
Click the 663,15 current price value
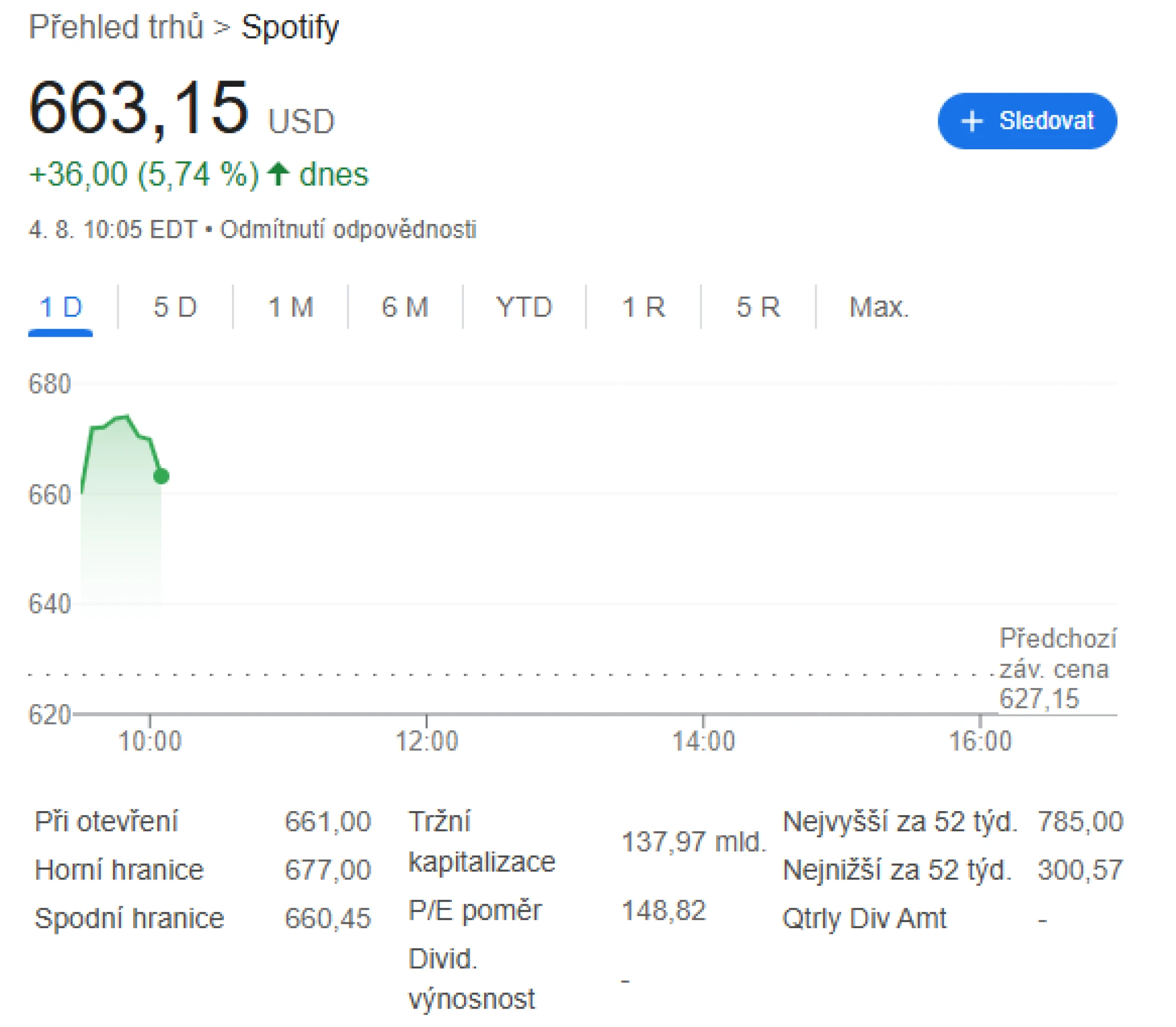coord(138,108)
